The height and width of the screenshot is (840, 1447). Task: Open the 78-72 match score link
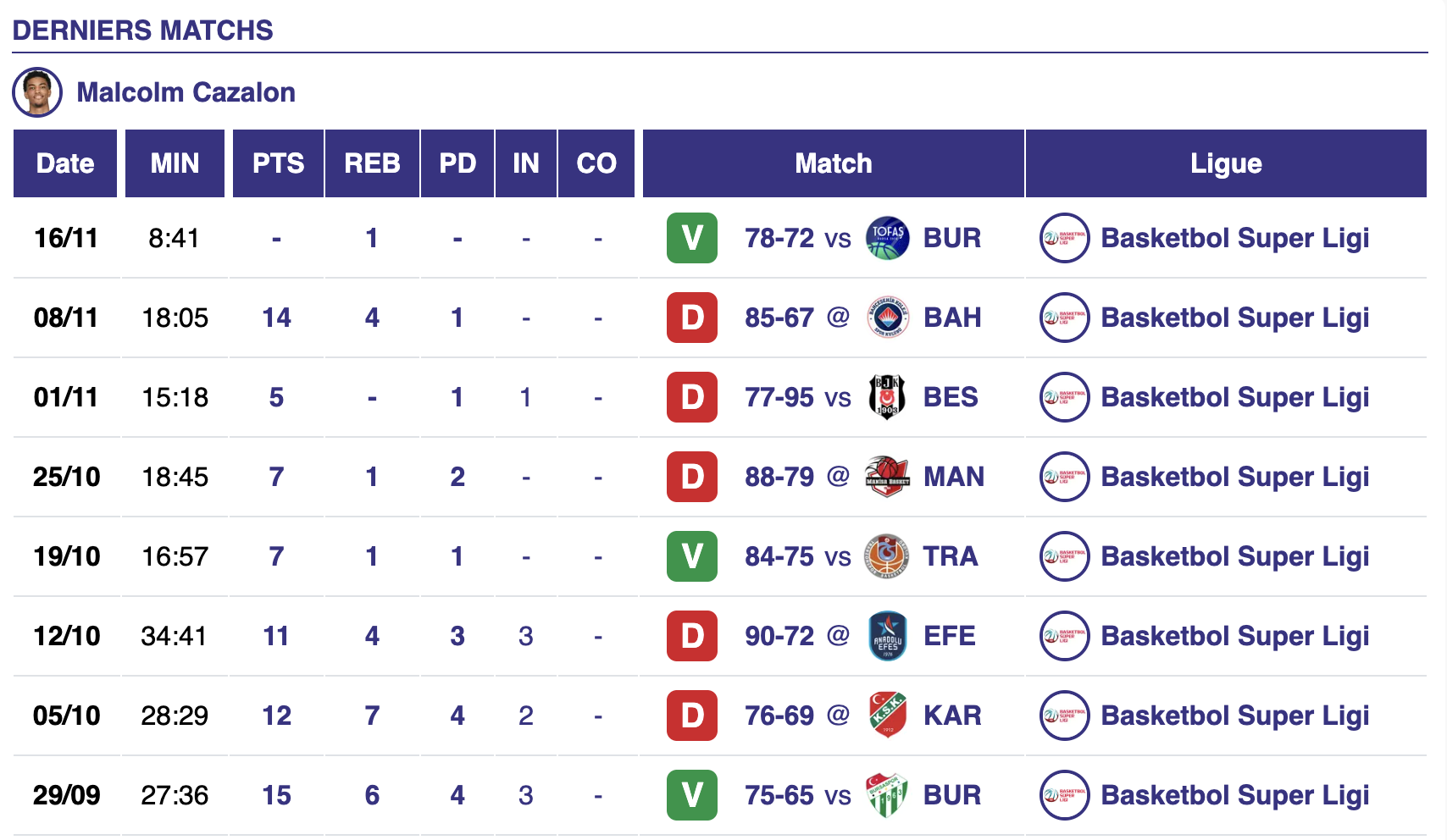(779, 238)
